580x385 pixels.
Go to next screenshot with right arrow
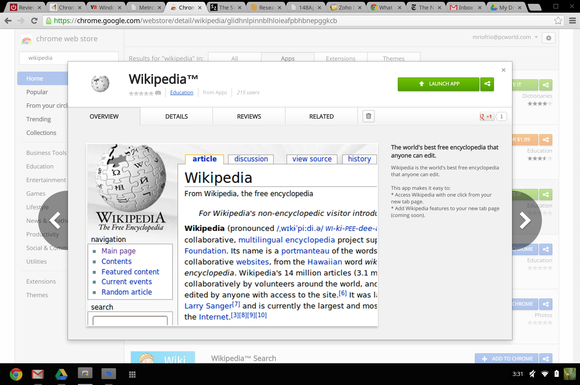526,220
